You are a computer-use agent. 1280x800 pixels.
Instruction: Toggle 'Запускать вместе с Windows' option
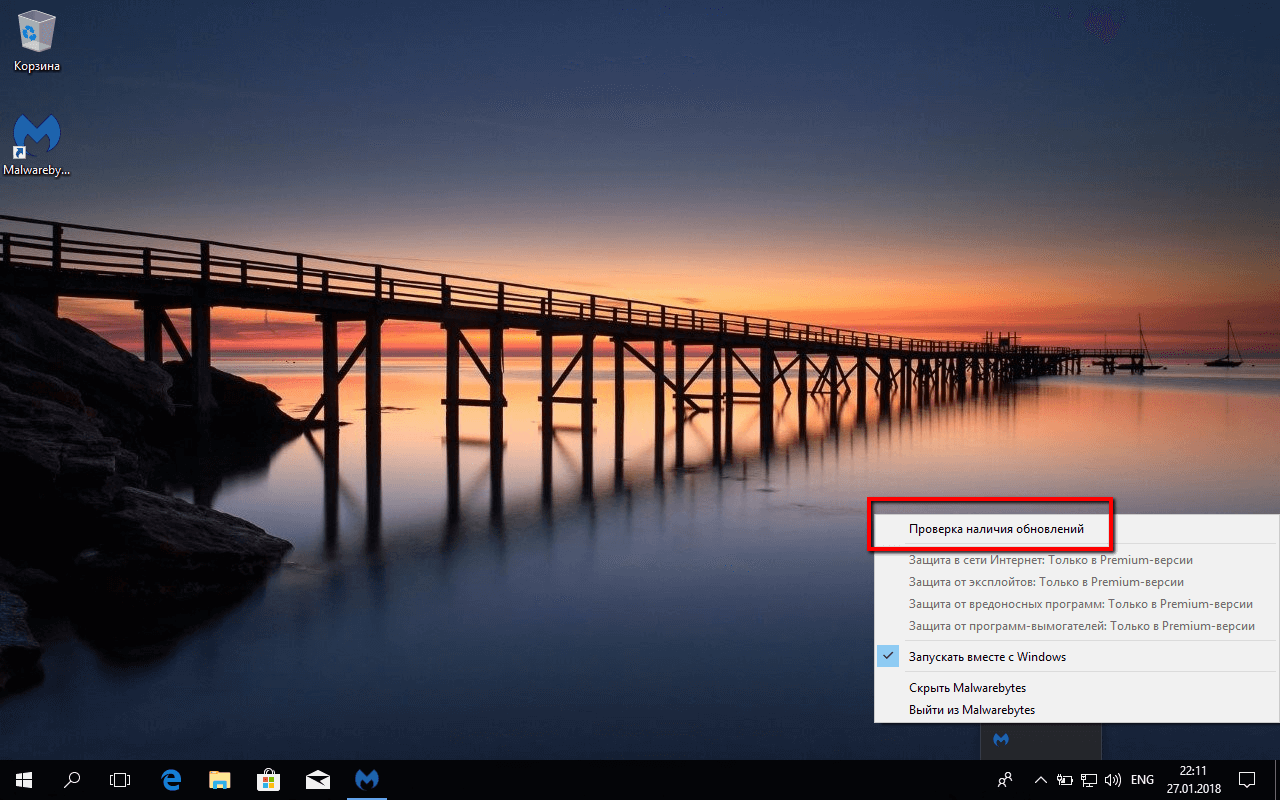1077,657
